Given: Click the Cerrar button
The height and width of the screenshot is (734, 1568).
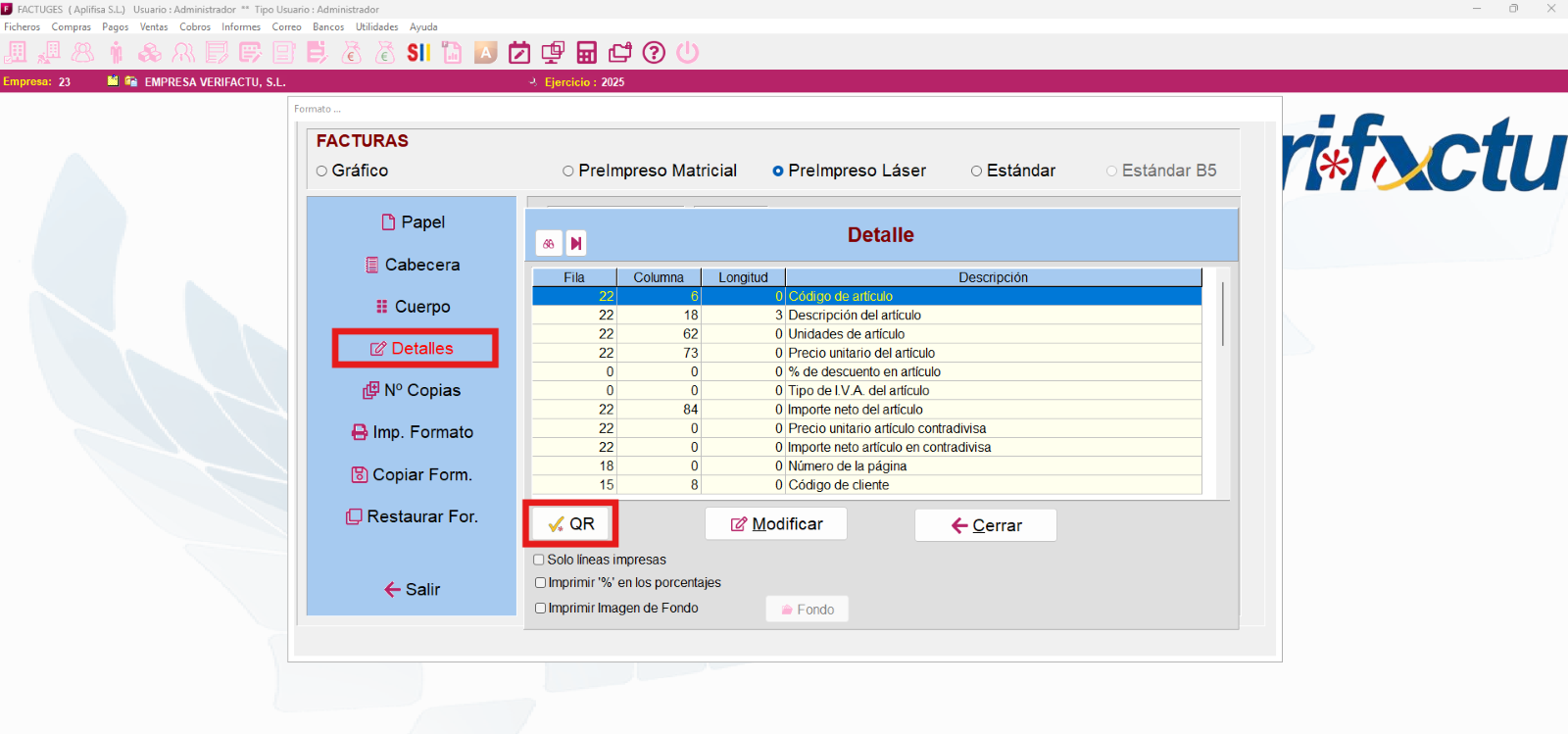Looking at the screenshot, I should click(986, 525).
